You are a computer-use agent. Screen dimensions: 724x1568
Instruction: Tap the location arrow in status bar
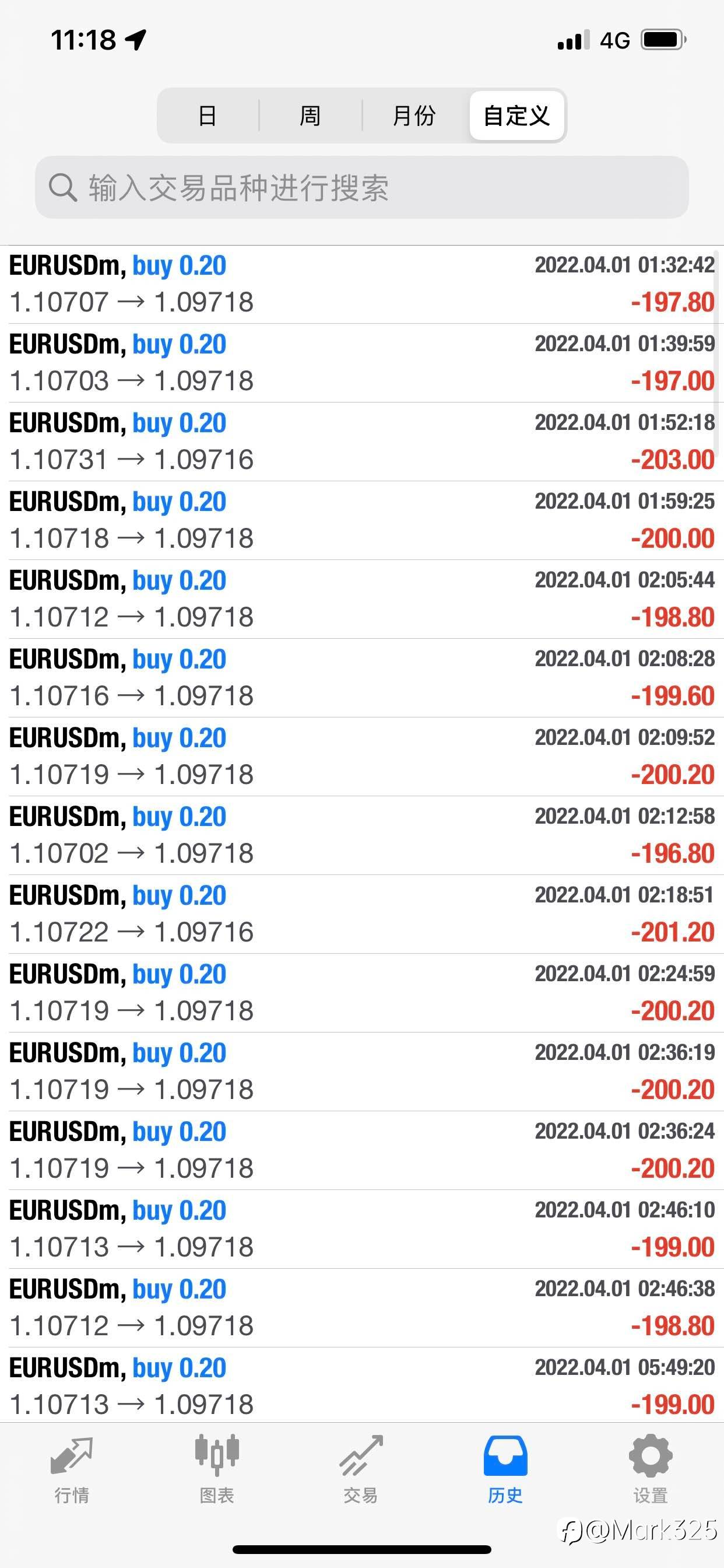(x=136, y=40)
